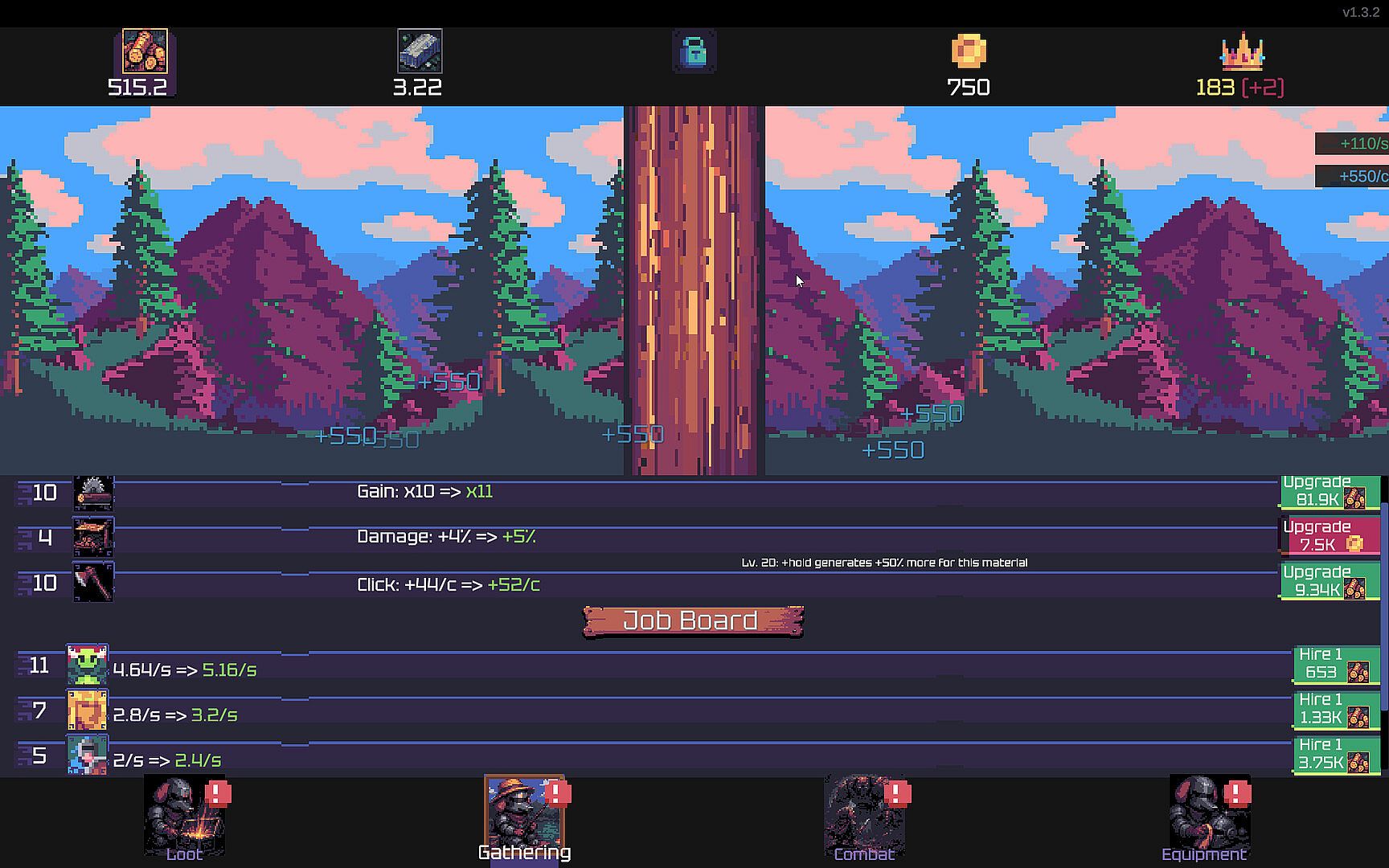The image size is (1389, 868).
Task: Hire one worker for 3.75K
Action: [x=1336, y=754]
